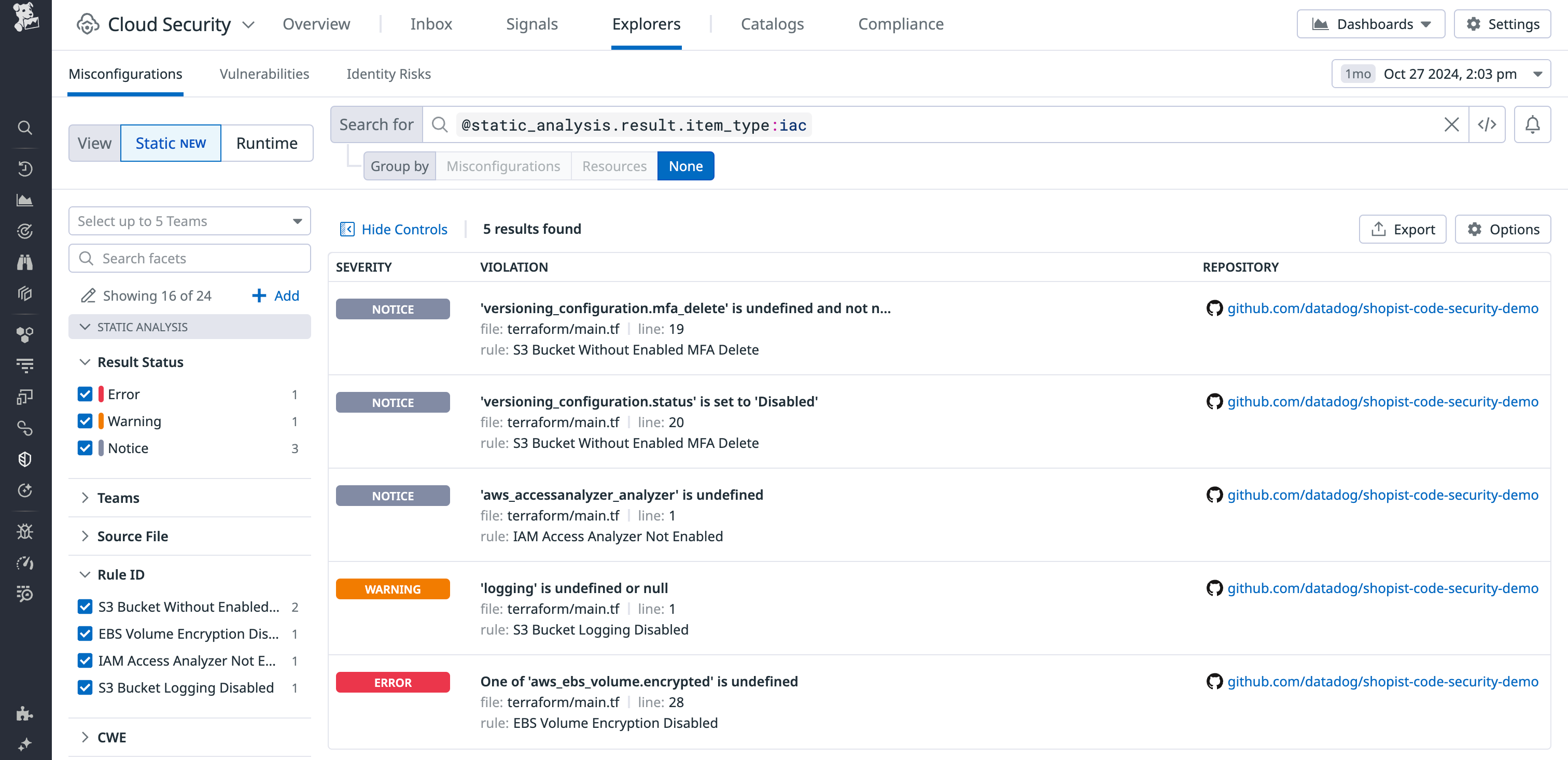Switch to the Vulnerabilities tab
Image resolution: width=1568 pixels, height=760 pixels.
click(x=264, y=74)
